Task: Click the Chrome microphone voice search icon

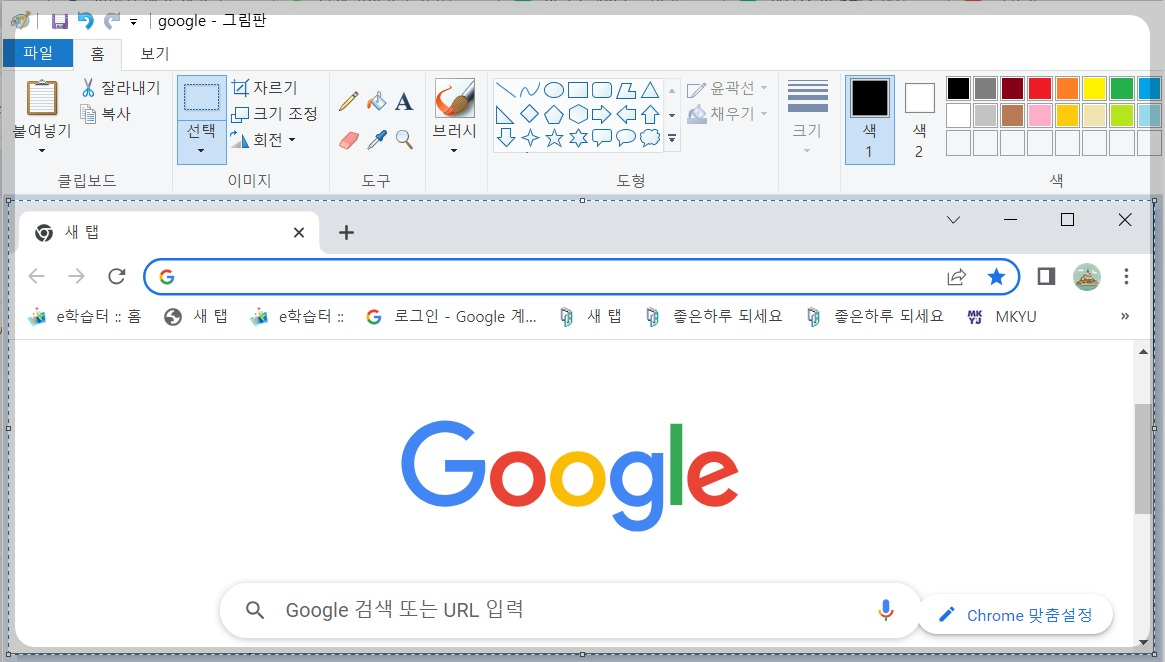Action: pyautogui.click(x=885, y=610)
